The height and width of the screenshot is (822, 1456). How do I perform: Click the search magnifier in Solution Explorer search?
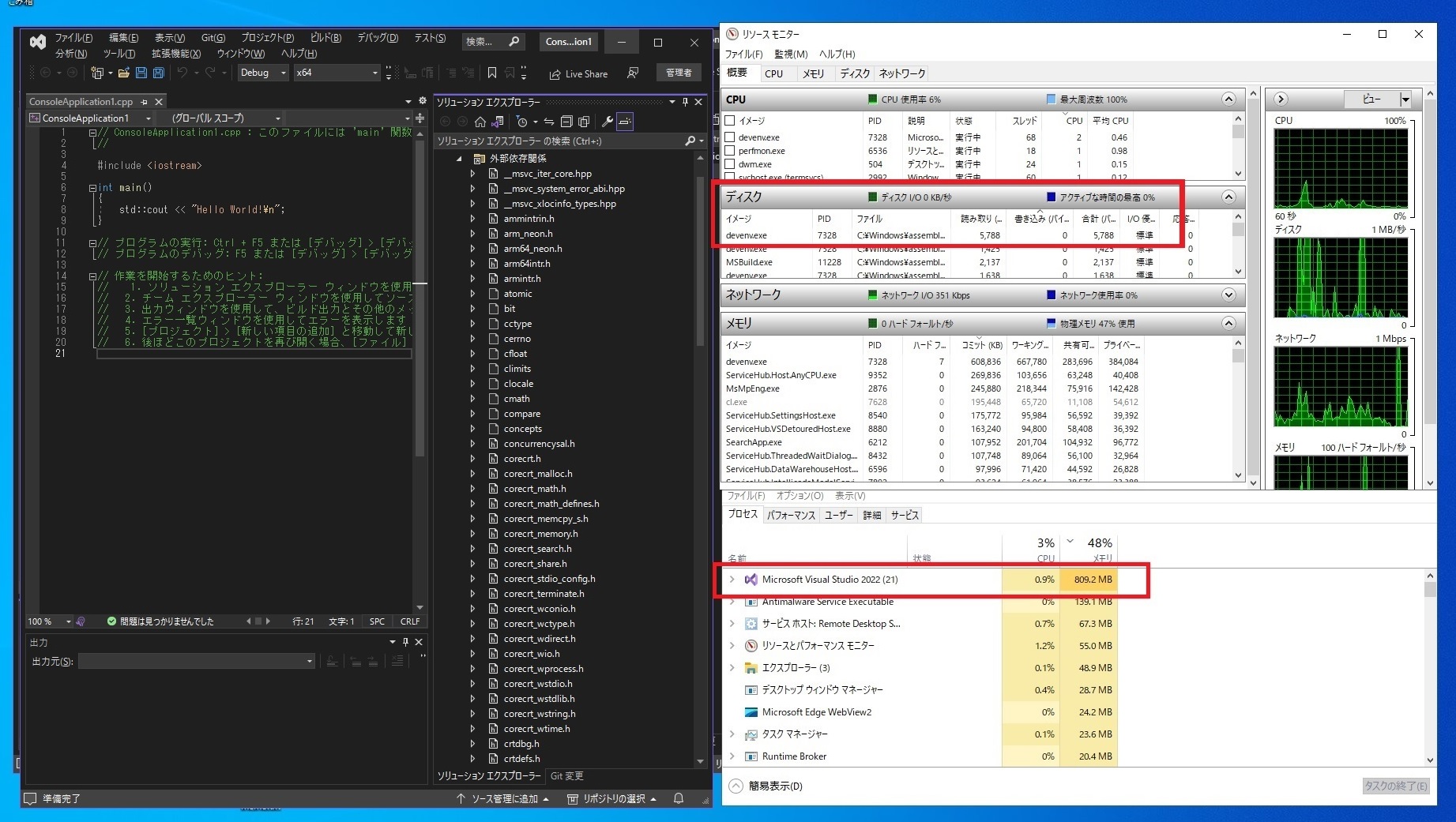(x=690, y=141)
